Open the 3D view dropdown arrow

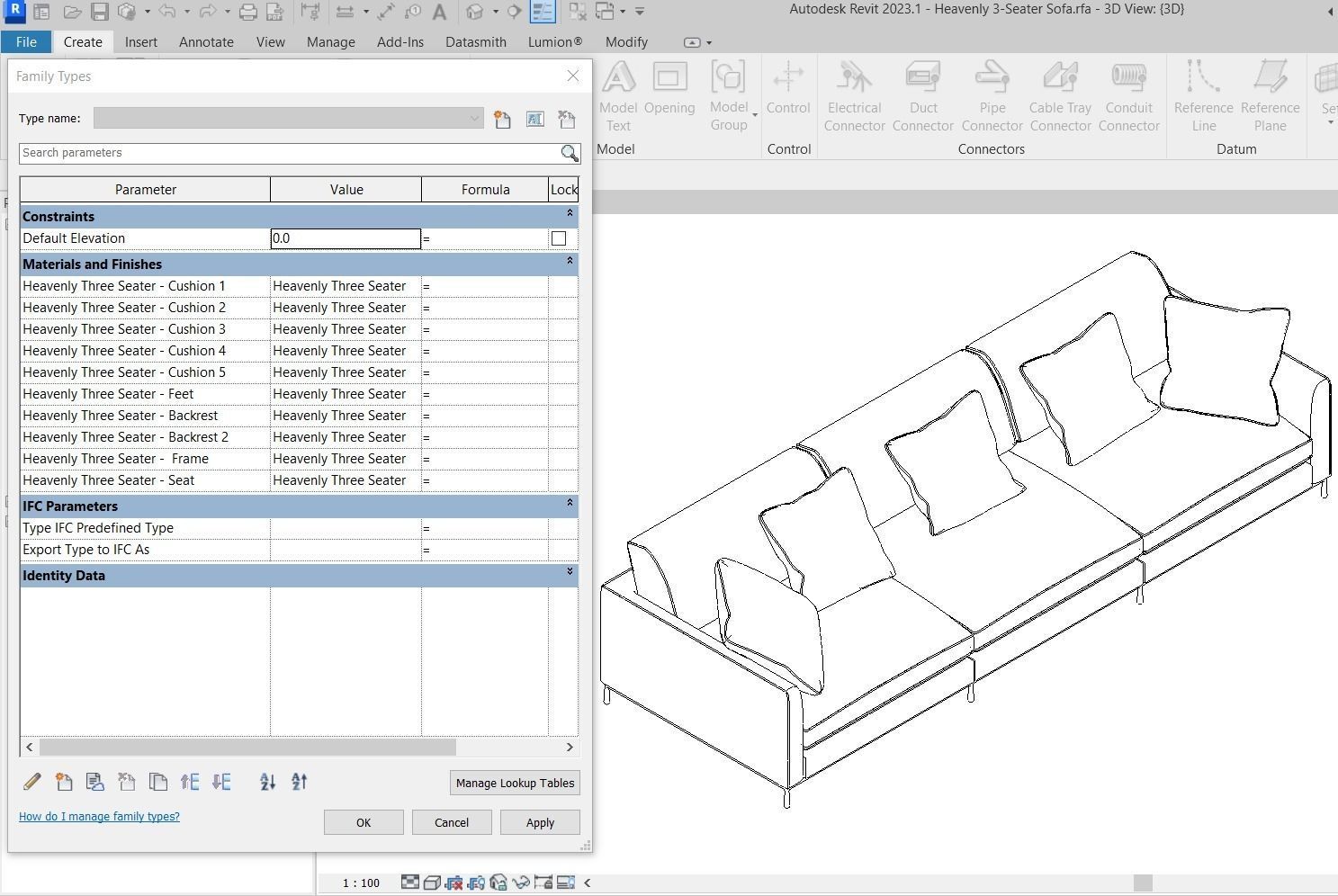click(x=495, y=12)
